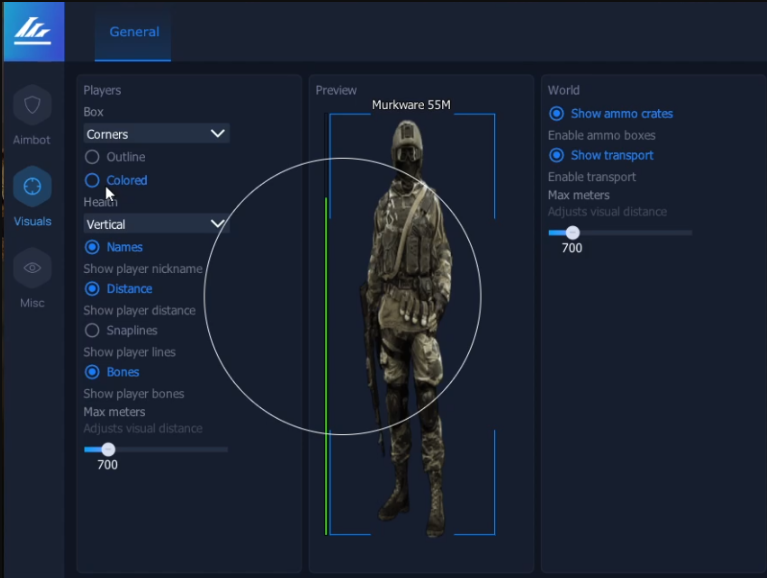Click the Outline label text

[126, 157]
